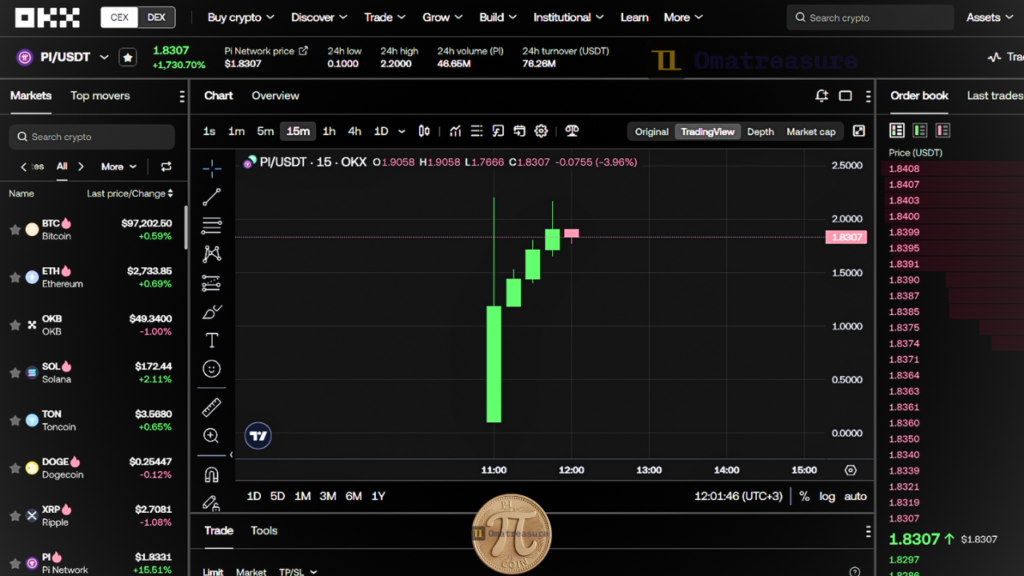Favorite the ETH row star
Screen dimensions: 1024x576
point(14,278)
